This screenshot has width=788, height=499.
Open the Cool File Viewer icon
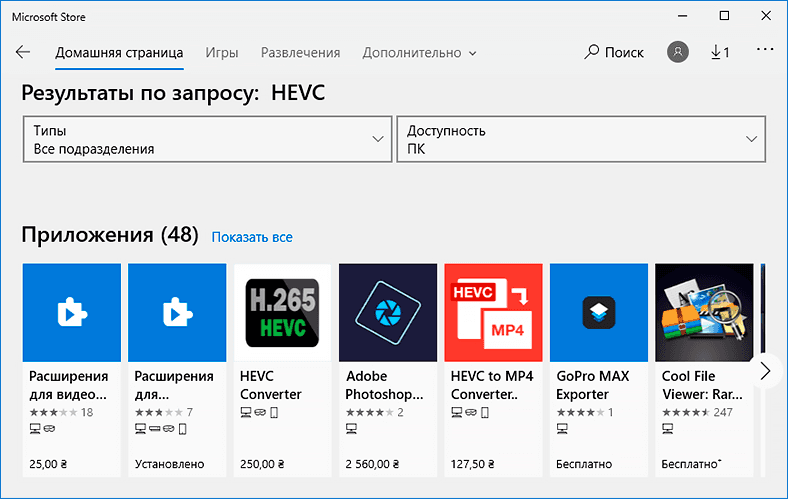[704, 313]
